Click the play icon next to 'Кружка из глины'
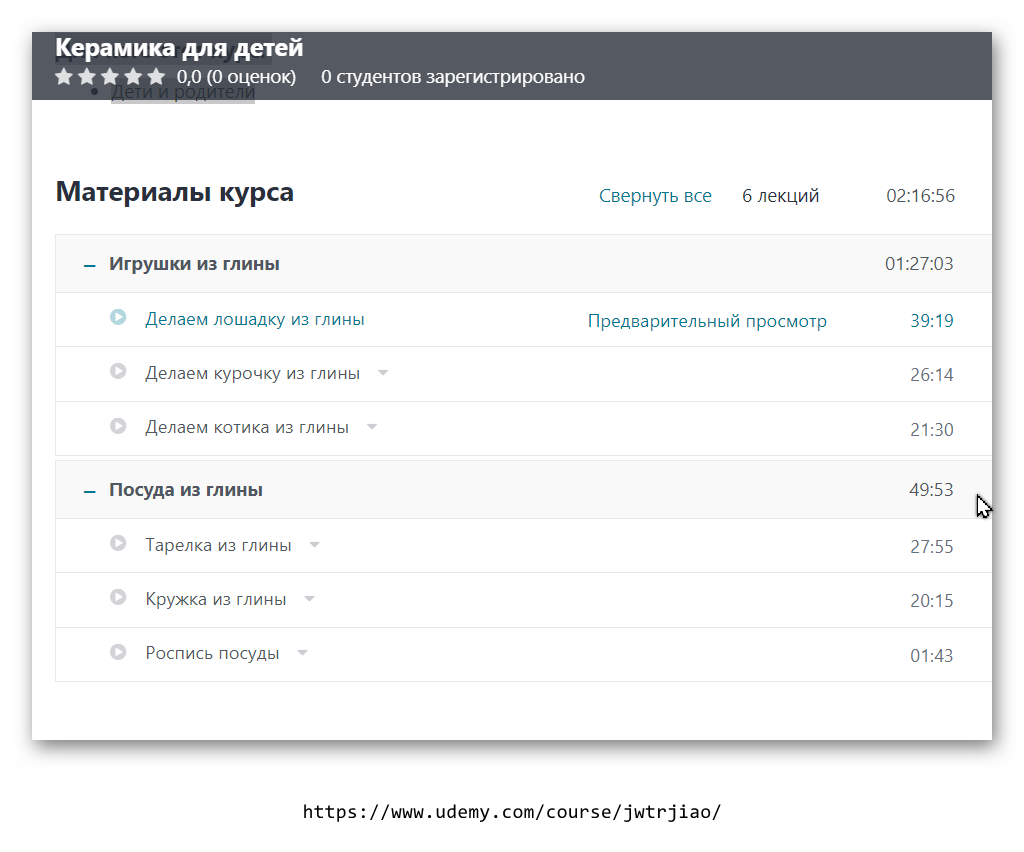The height and width of the screenshot is (852, 1024). (118, 597)
